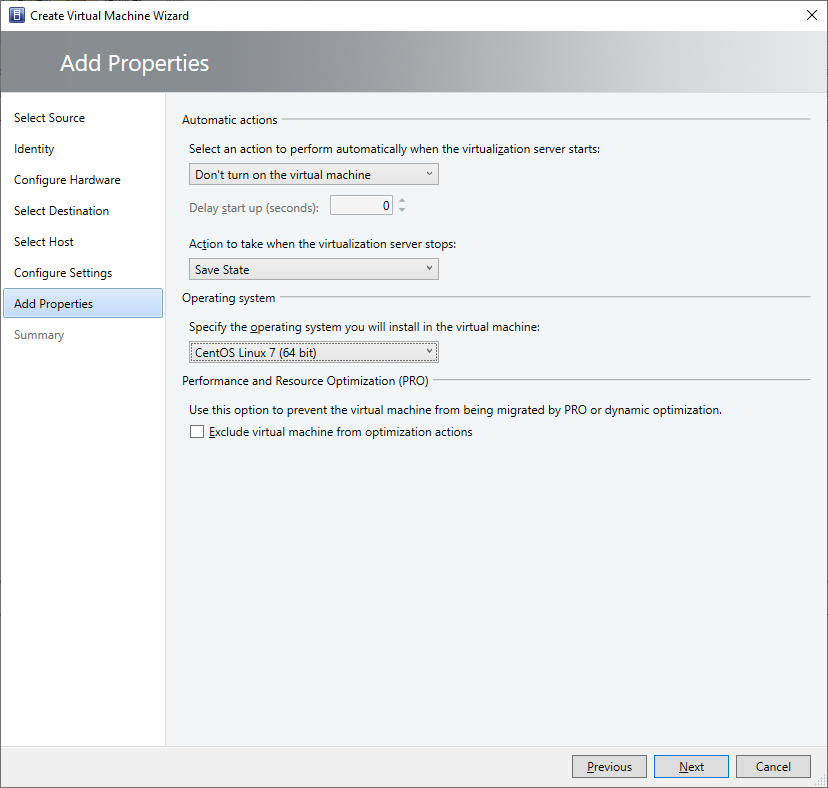This screenshot has width=828, height=788.
Task: Increase the delay start up value
Action: (402, 201)
